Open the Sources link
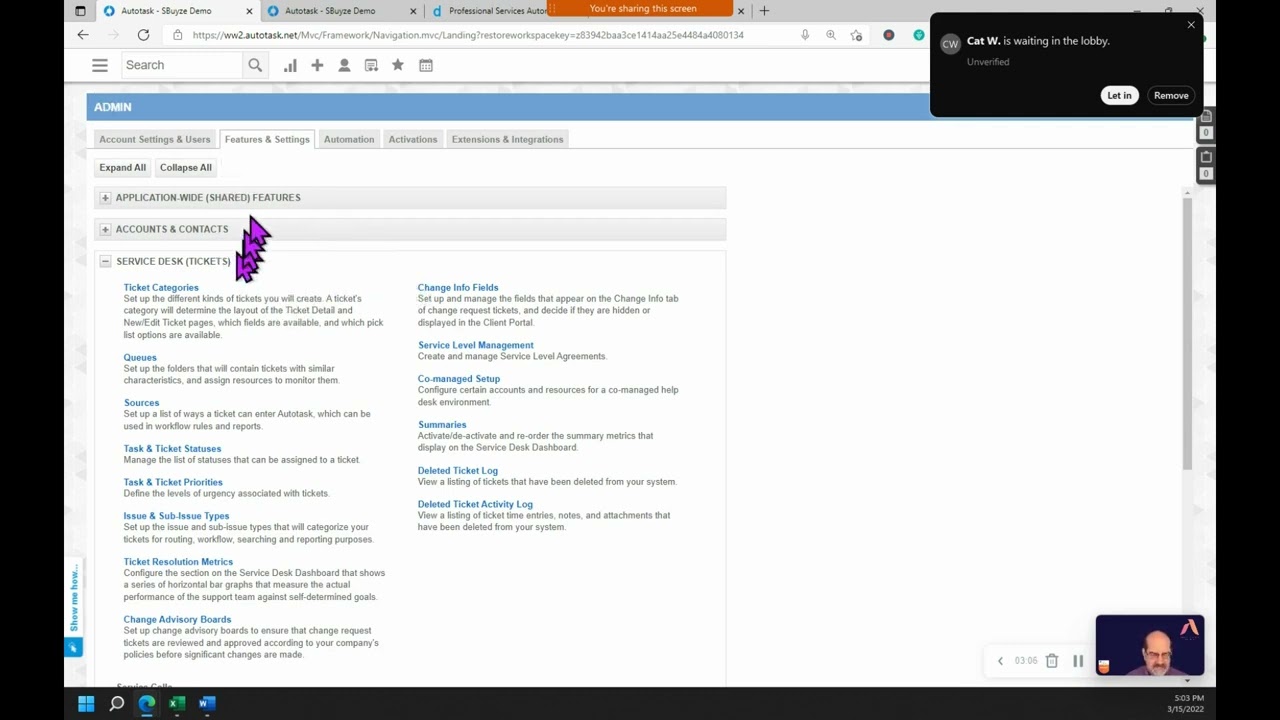Image resolution: width=1280 pixels, height=720 pixels. [x=141, y=403]
